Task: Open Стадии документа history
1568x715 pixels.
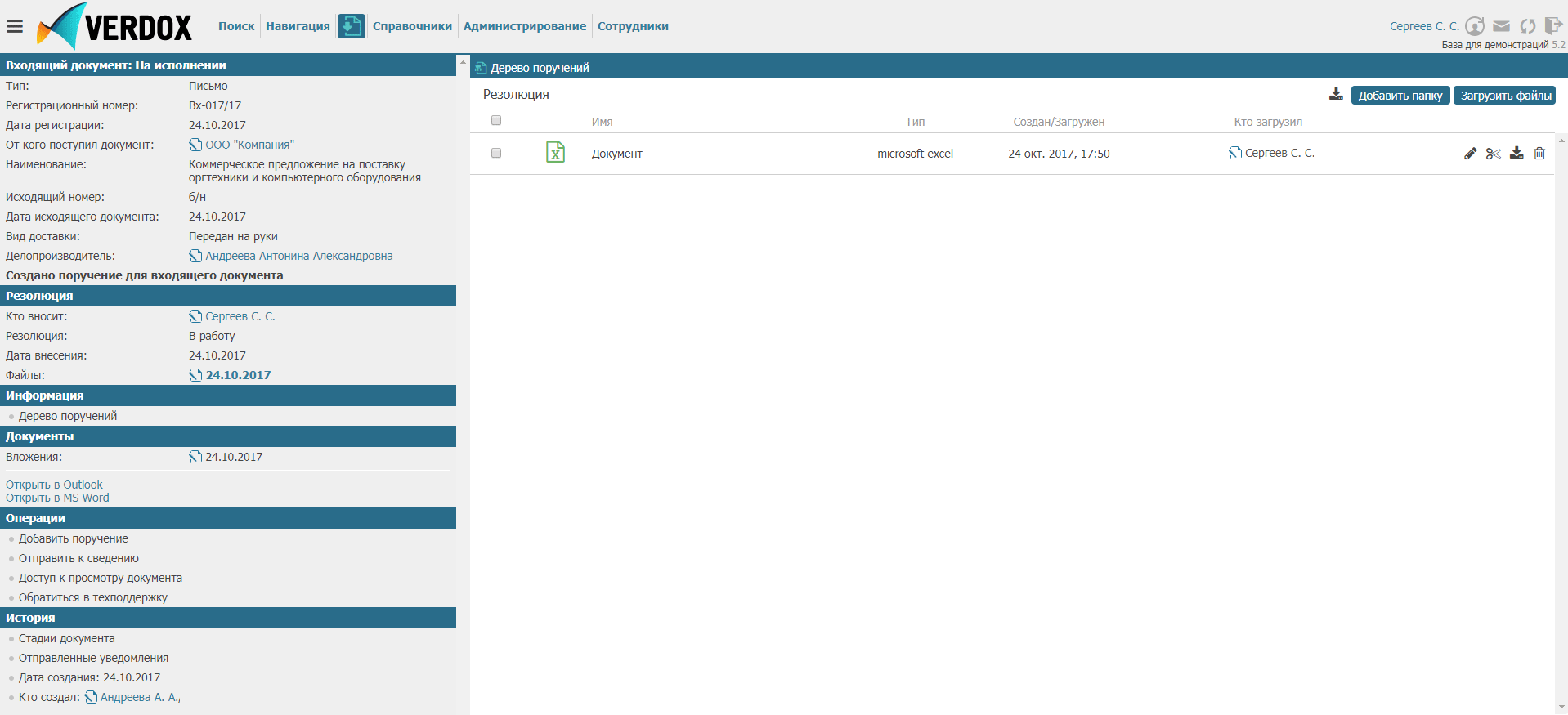Action: 67,638
